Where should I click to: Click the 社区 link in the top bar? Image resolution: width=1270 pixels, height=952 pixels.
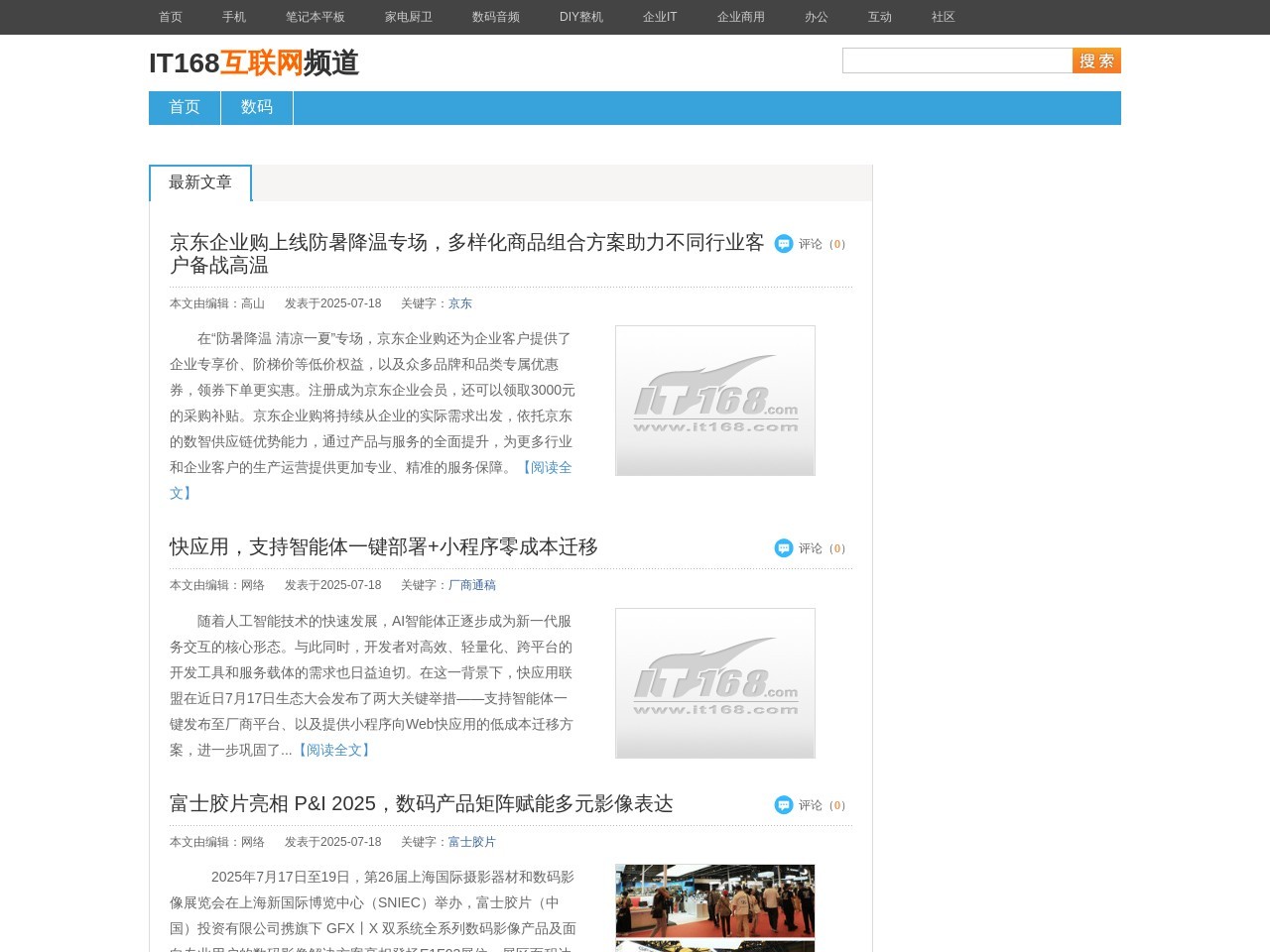pos(941,17)
